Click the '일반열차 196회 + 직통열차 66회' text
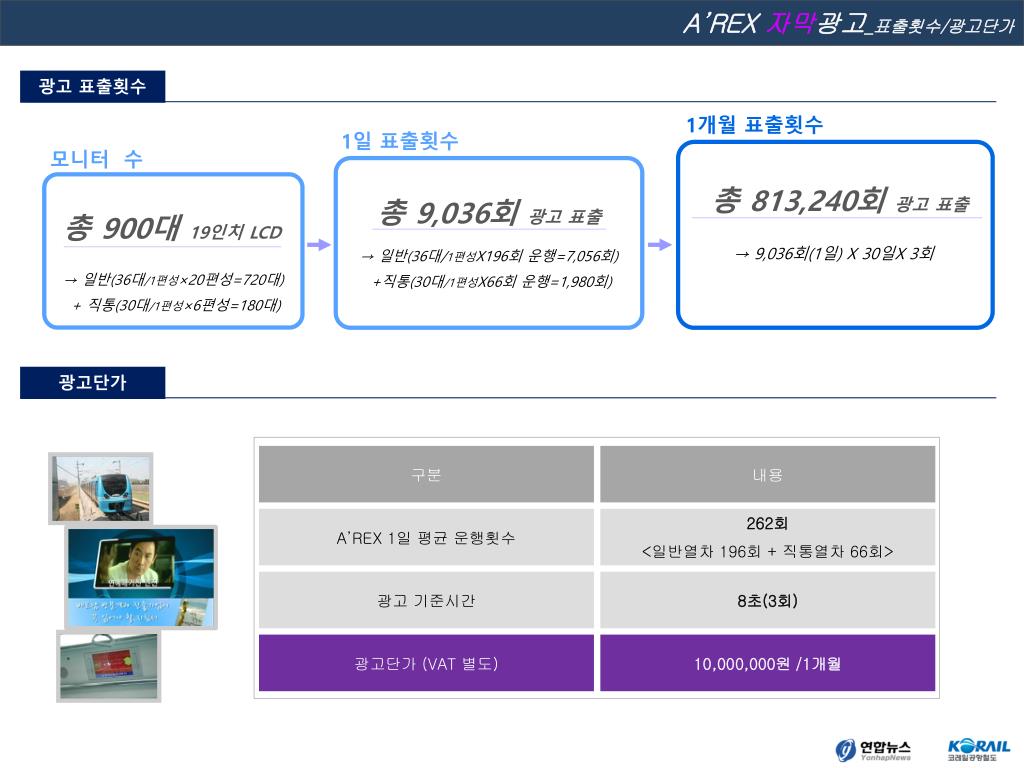 tap(767, 552)
